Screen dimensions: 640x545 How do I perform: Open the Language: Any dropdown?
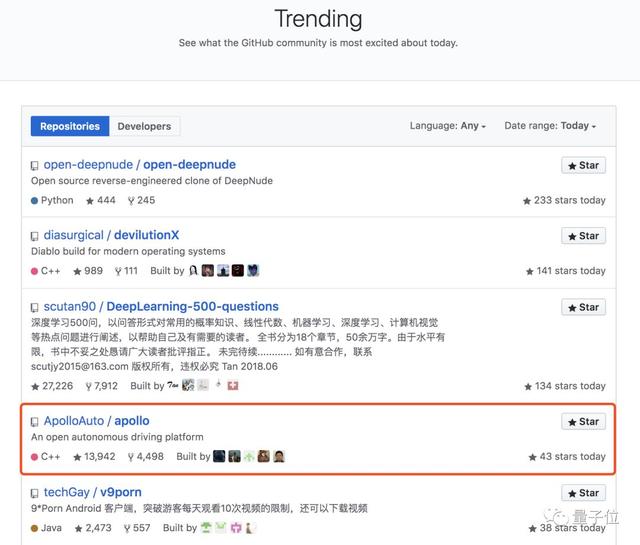pos(448,126)
